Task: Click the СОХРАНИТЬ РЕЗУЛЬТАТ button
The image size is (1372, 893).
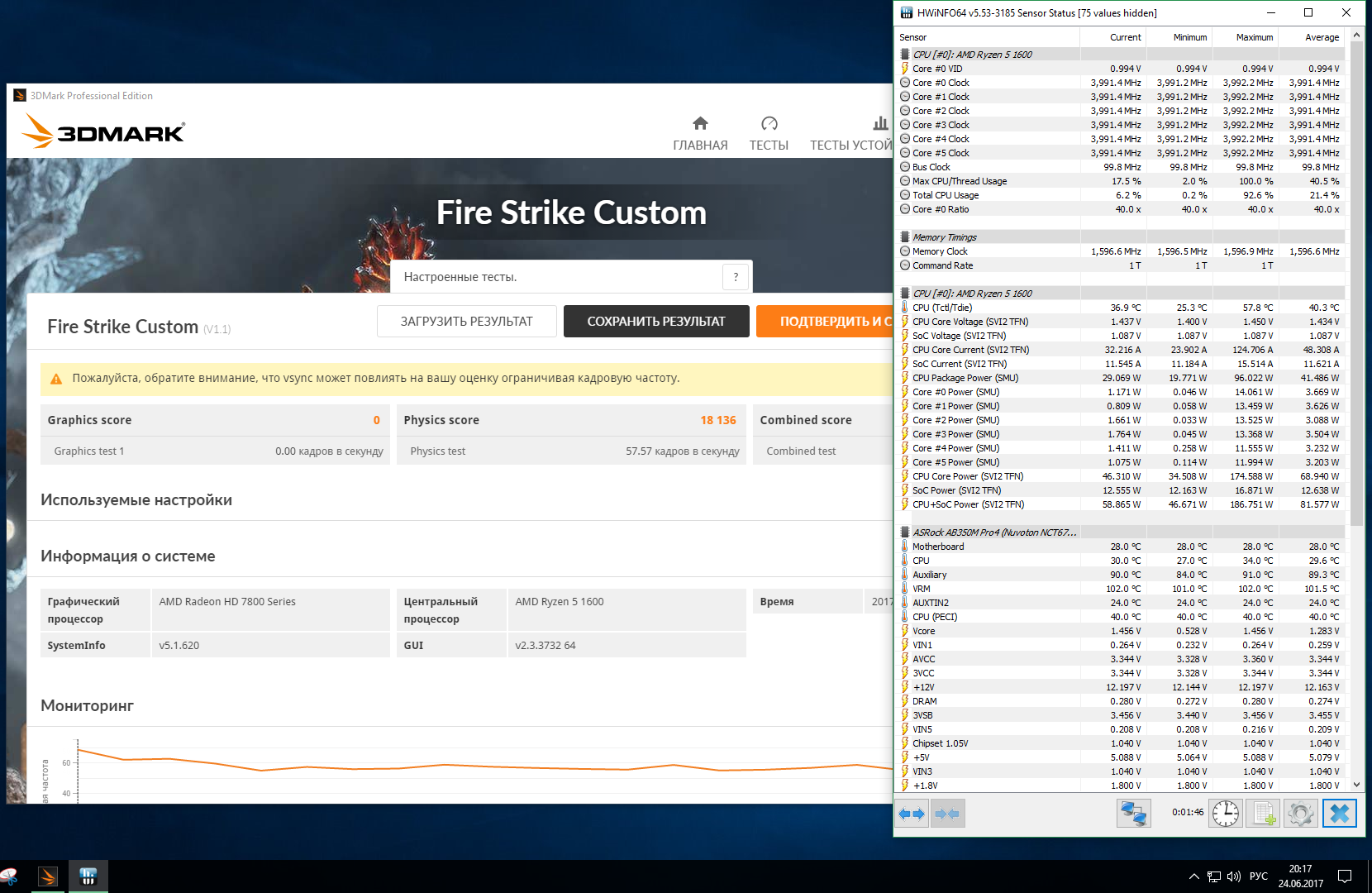Action: 656,322
